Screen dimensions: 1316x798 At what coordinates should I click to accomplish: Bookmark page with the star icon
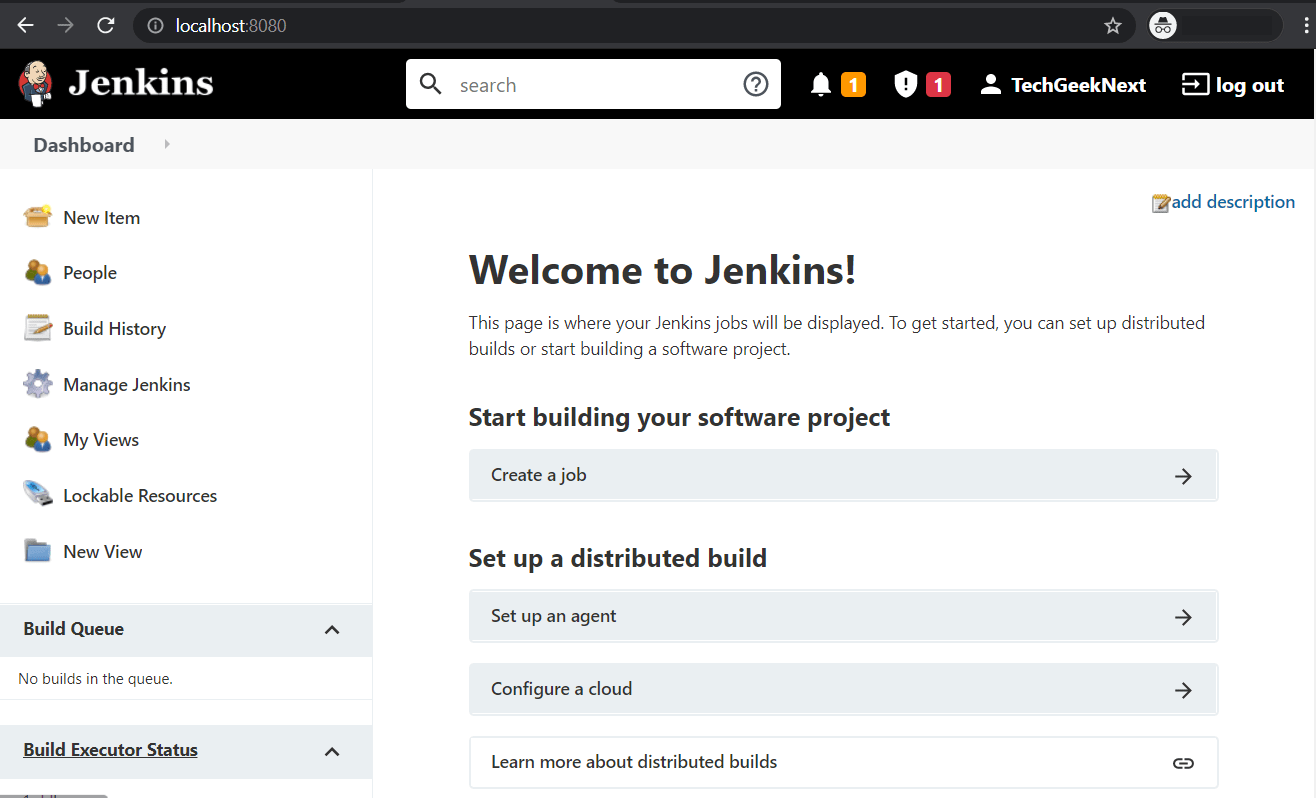[1113, 26]
